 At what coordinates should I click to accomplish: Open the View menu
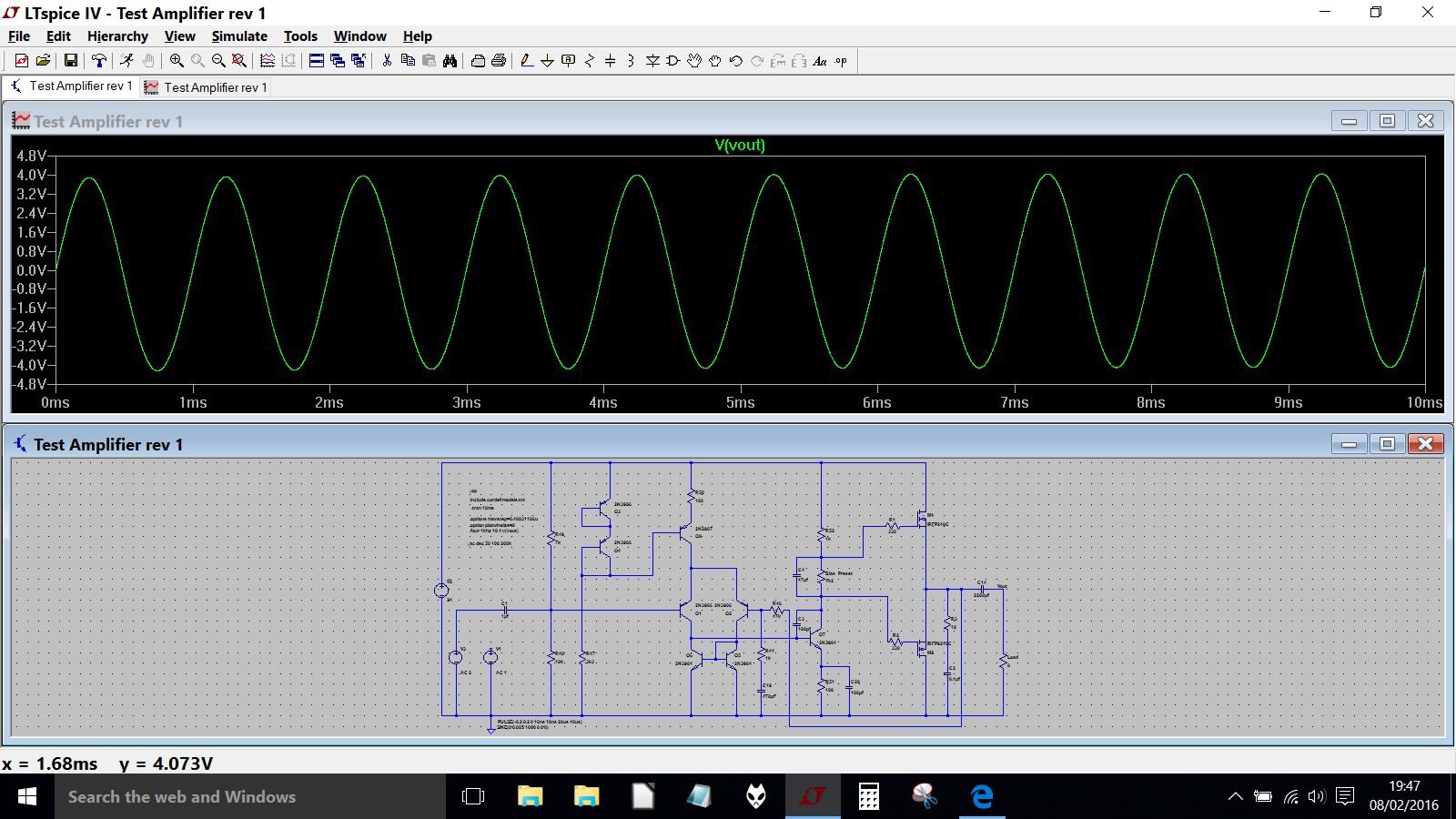(179, 36)
